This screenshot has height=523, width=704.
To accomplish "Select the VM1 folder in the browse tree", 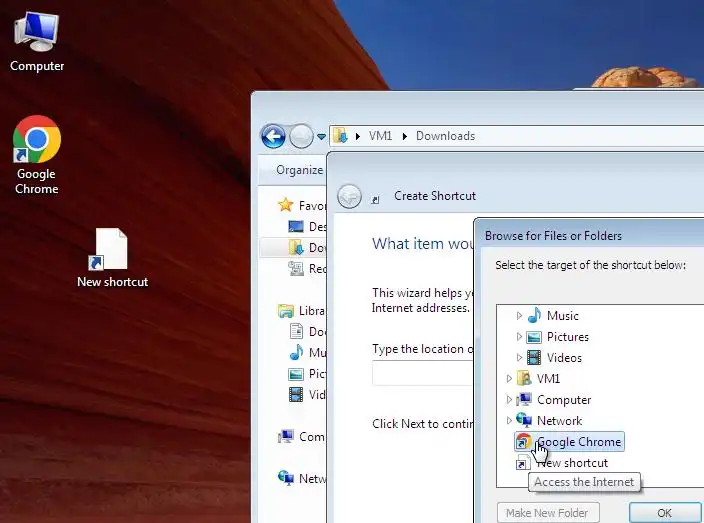I will [539, 378].
